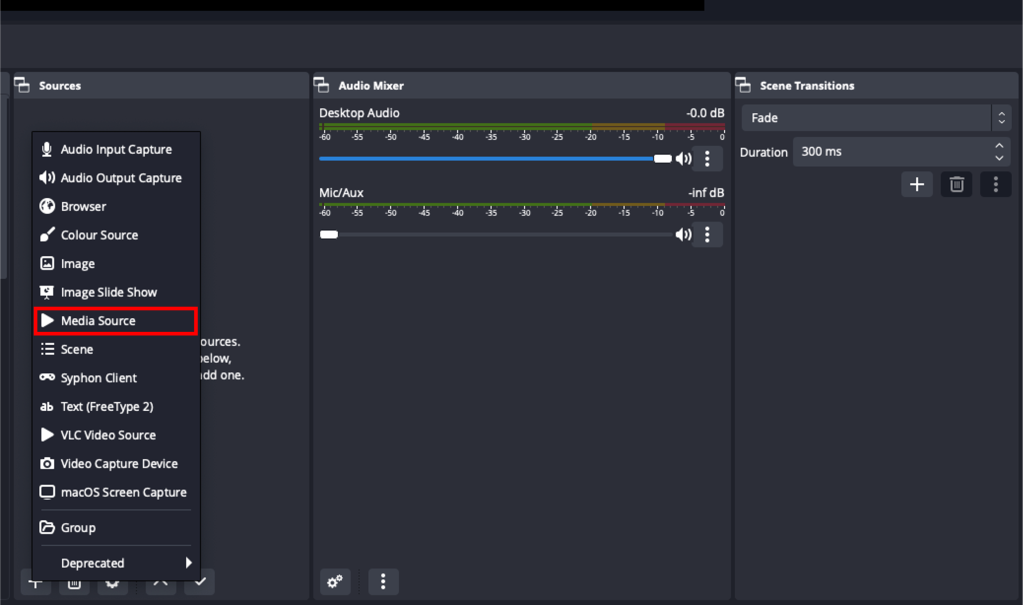Click the list icon next to Scene
Image resolution: width=1024 pixels, height=605 pixels.
click(47, 350)
